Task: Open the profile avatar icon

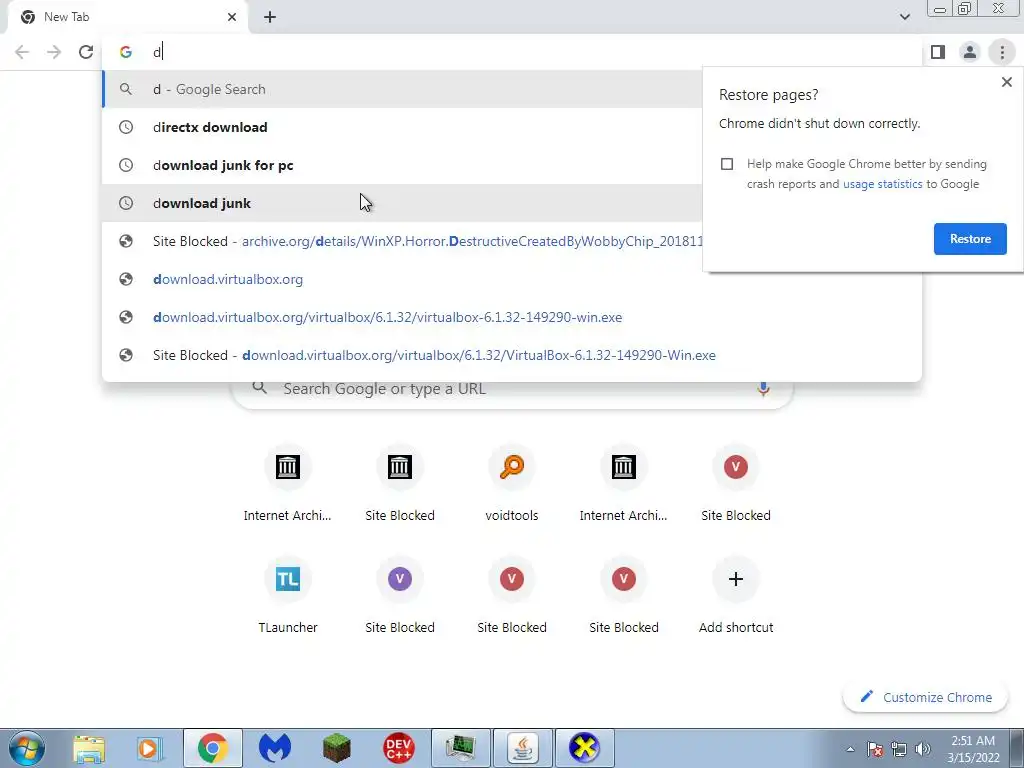Action: coord(970,52)
